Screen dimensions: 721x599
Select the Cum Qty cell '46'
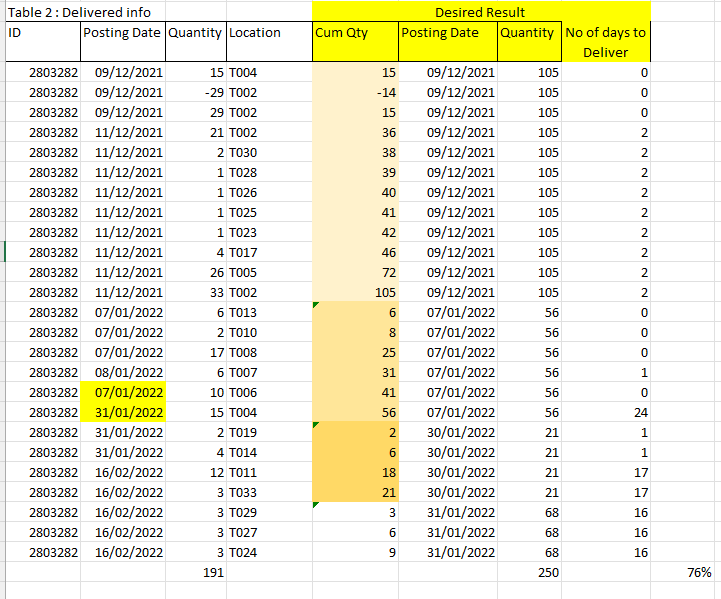355,252
